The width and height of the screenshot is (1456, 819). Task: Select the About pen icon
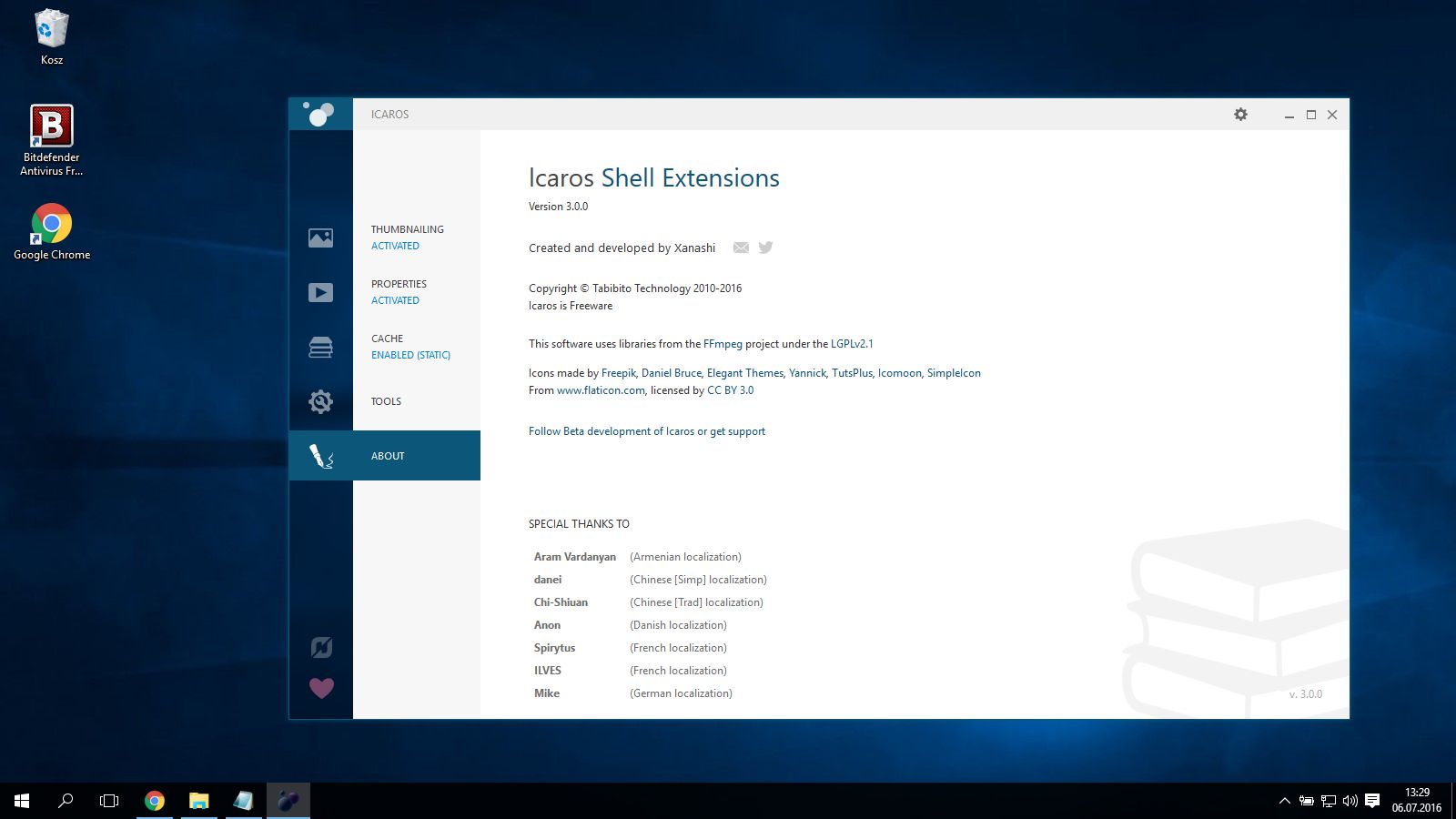(x=320, y=456)
